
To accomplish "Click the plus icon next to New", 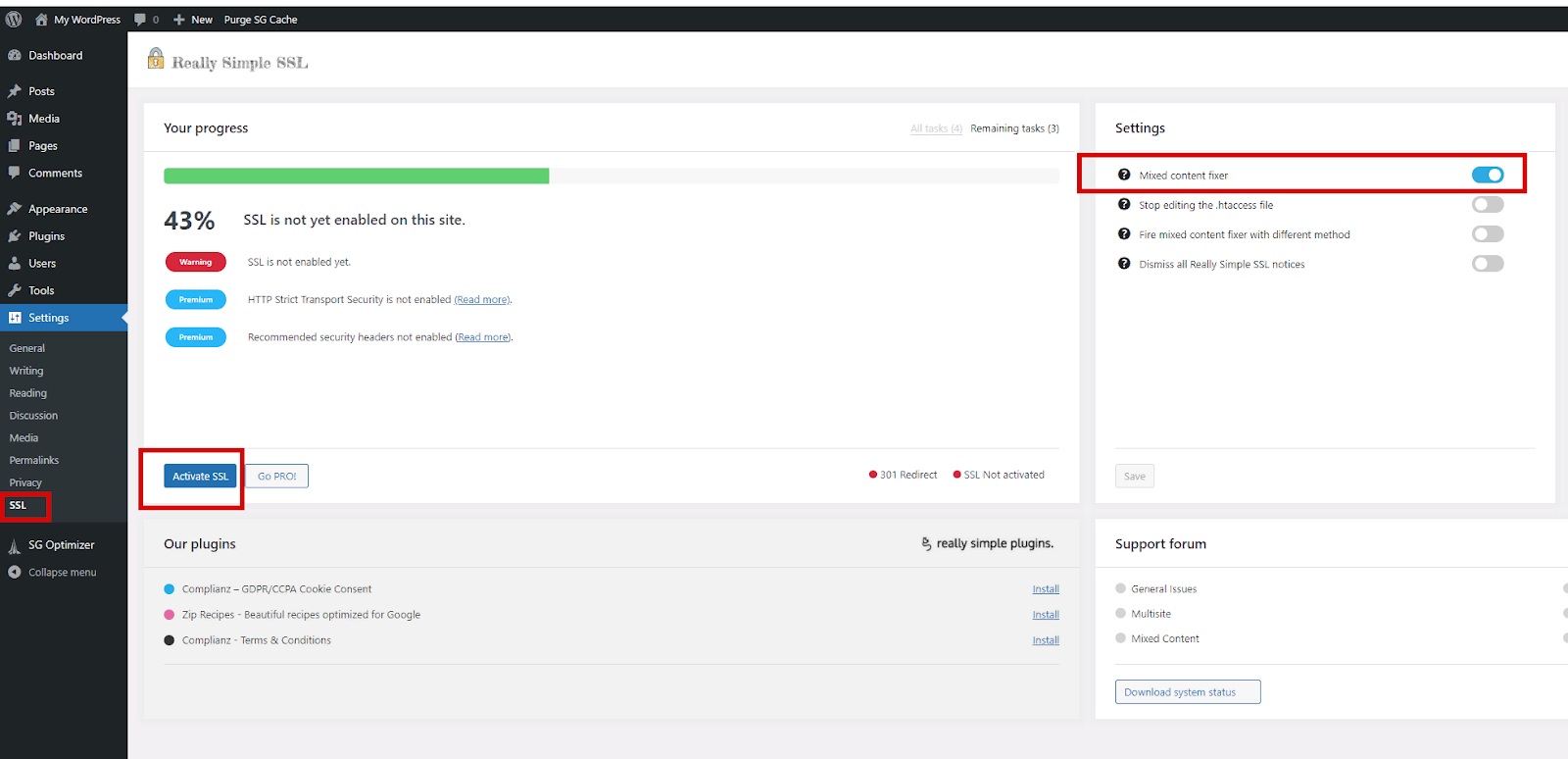I will click(x=179, y=20).
